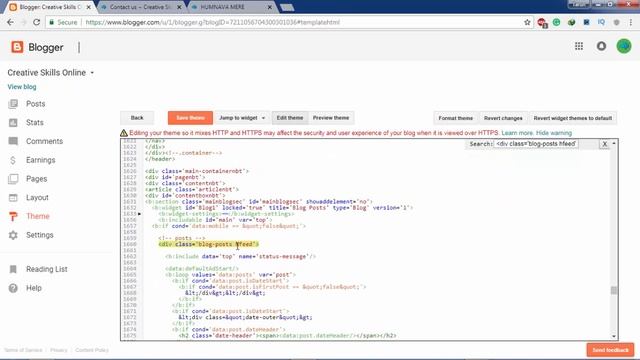Image resolution: width=640 pixels, height=360 pixels.
Task: Open the notifications bell icon
Action: click(601, 46)
